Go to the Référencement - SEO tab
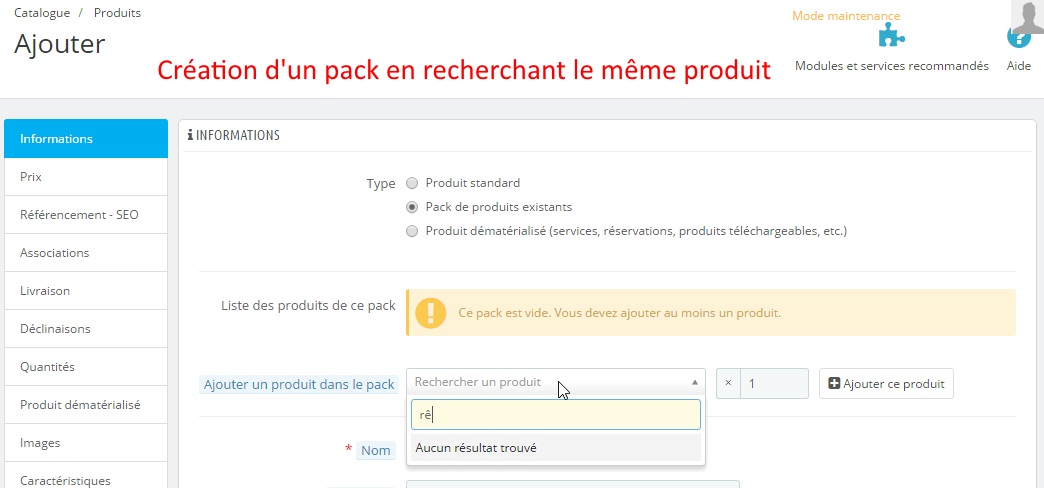Viewport: 1044px width, 488px height. pos(86,215)
